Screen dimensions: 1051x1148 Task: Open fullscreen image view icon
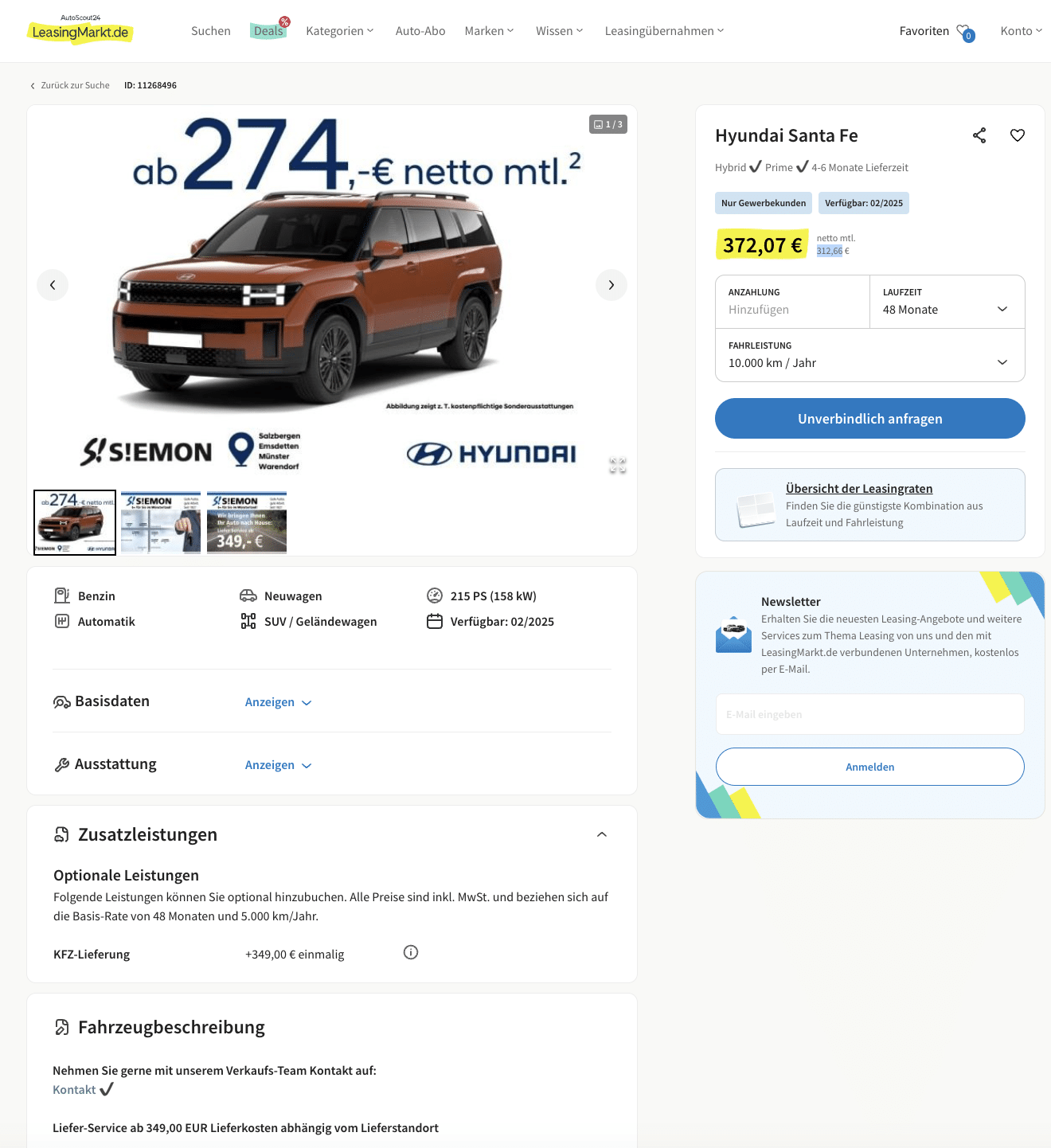(618, 466)
